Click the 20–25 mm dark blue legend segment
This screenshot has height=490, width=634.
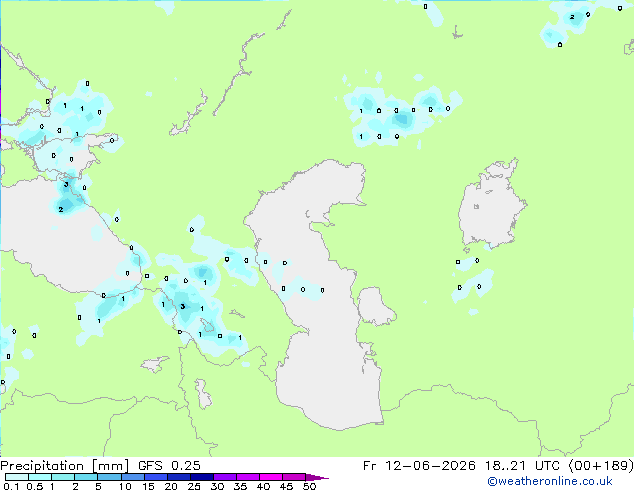tap(178, 477)
